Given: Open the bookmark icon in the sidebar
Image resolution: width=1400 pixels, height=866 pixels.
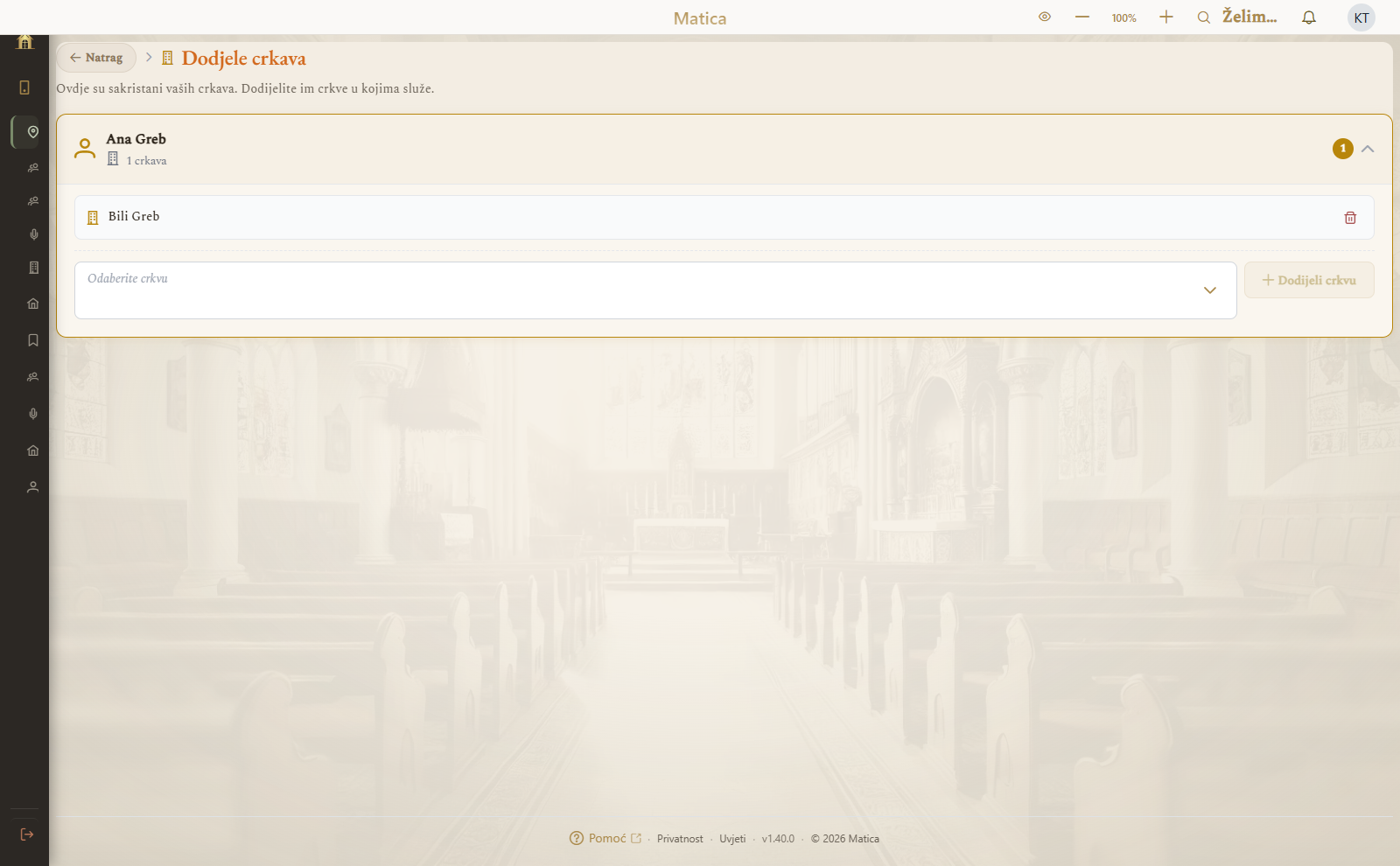Looking at the screenshot, I should point(33,340).
